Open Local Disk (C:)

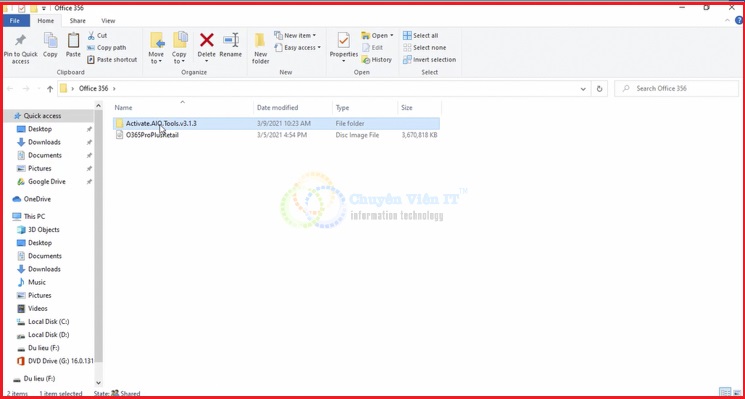48,322
